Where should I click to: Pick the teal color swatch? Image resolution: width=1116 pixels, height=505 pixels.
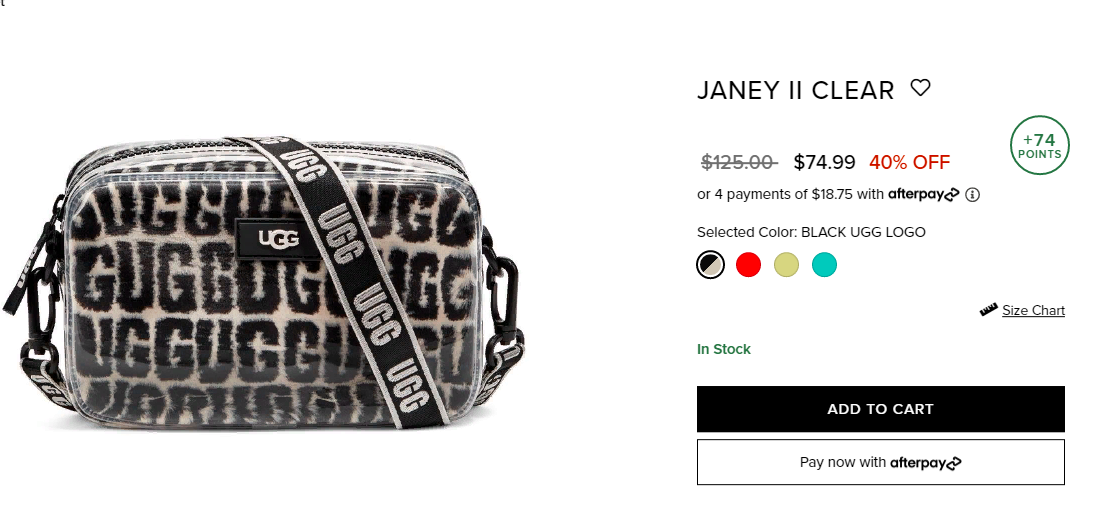pyautogui.click(x=824, y=265)
